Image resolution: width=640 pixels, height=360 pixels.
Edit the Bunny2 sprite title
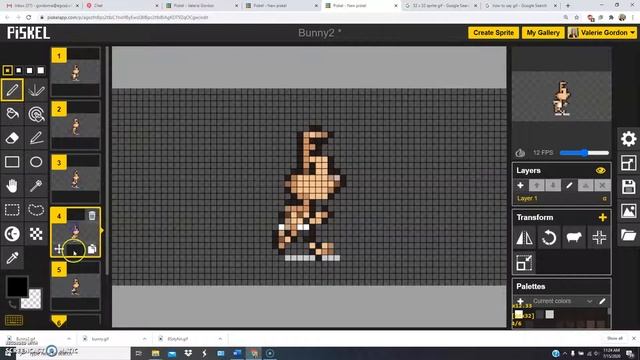[319, 33]
